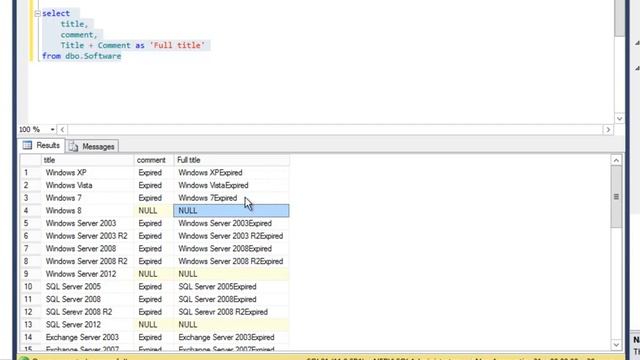Click the results grid scroll down arrow
Screen dimensions: 640x360
click(616, 345)
